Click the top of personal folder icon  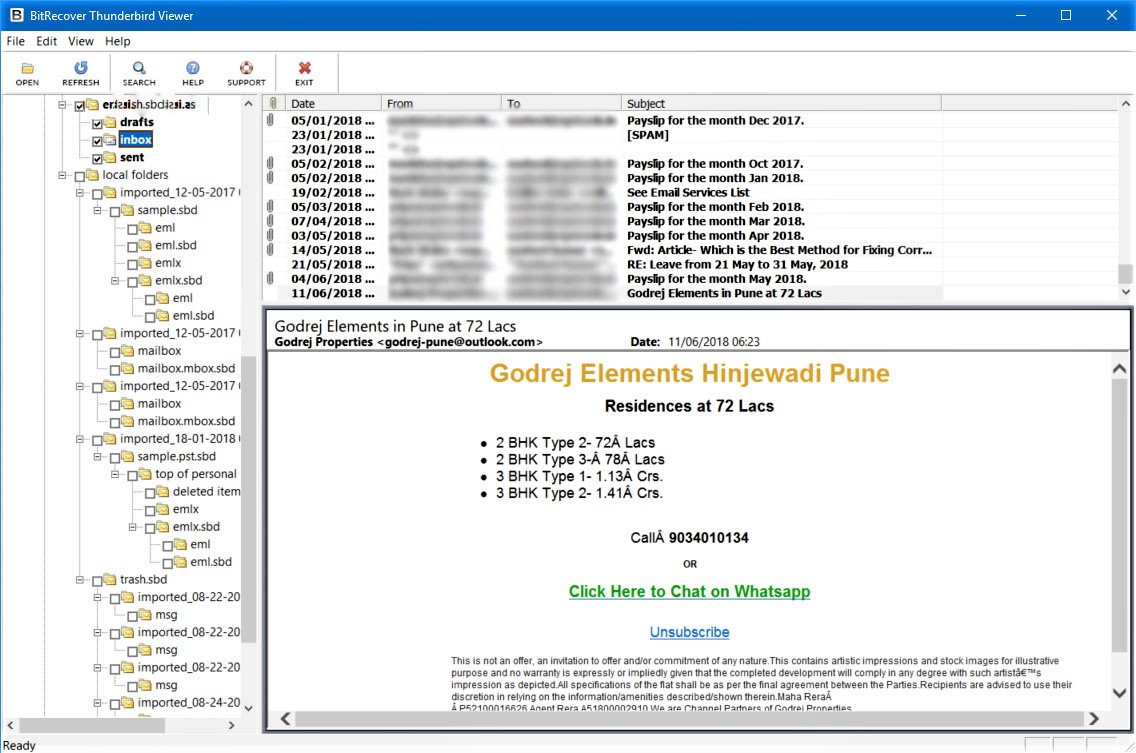tap(145, 474)
